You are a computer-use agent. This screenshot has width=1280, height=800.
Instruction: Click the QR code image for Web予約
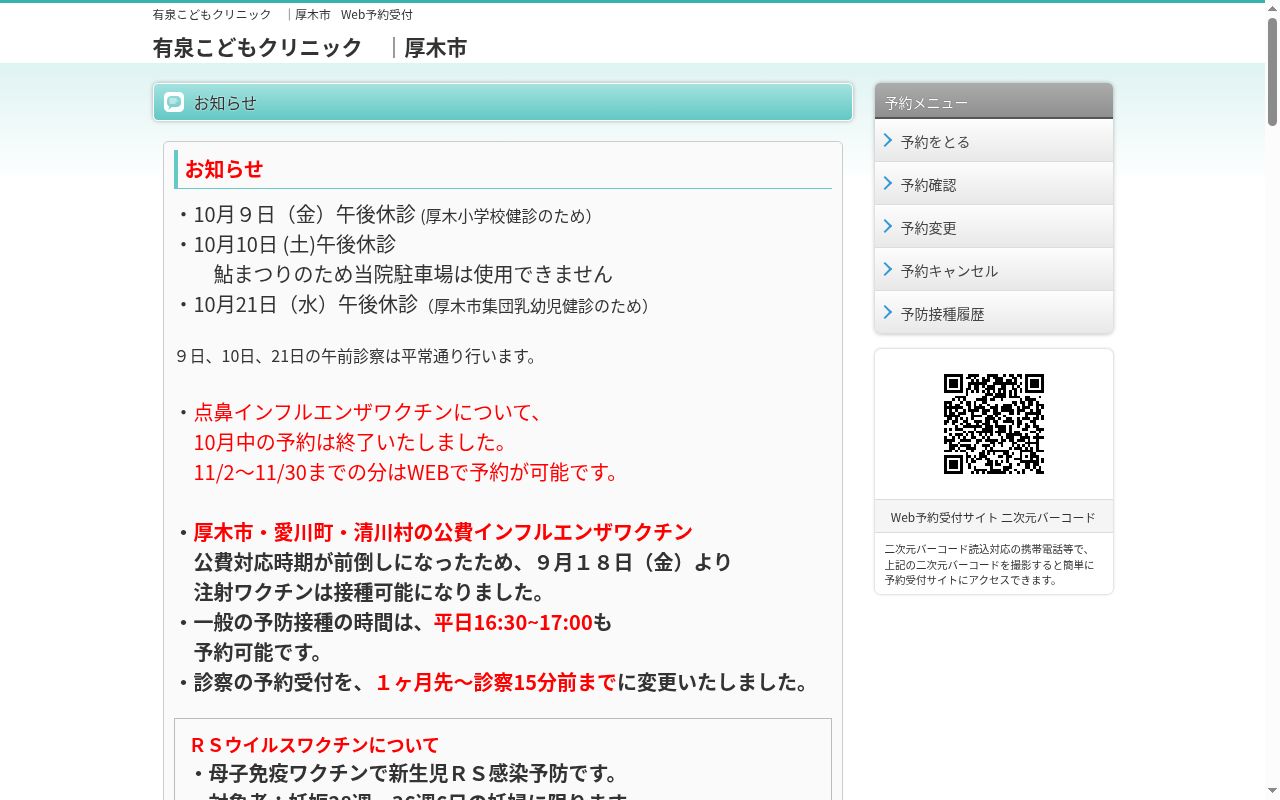click(x=994, y=424)
